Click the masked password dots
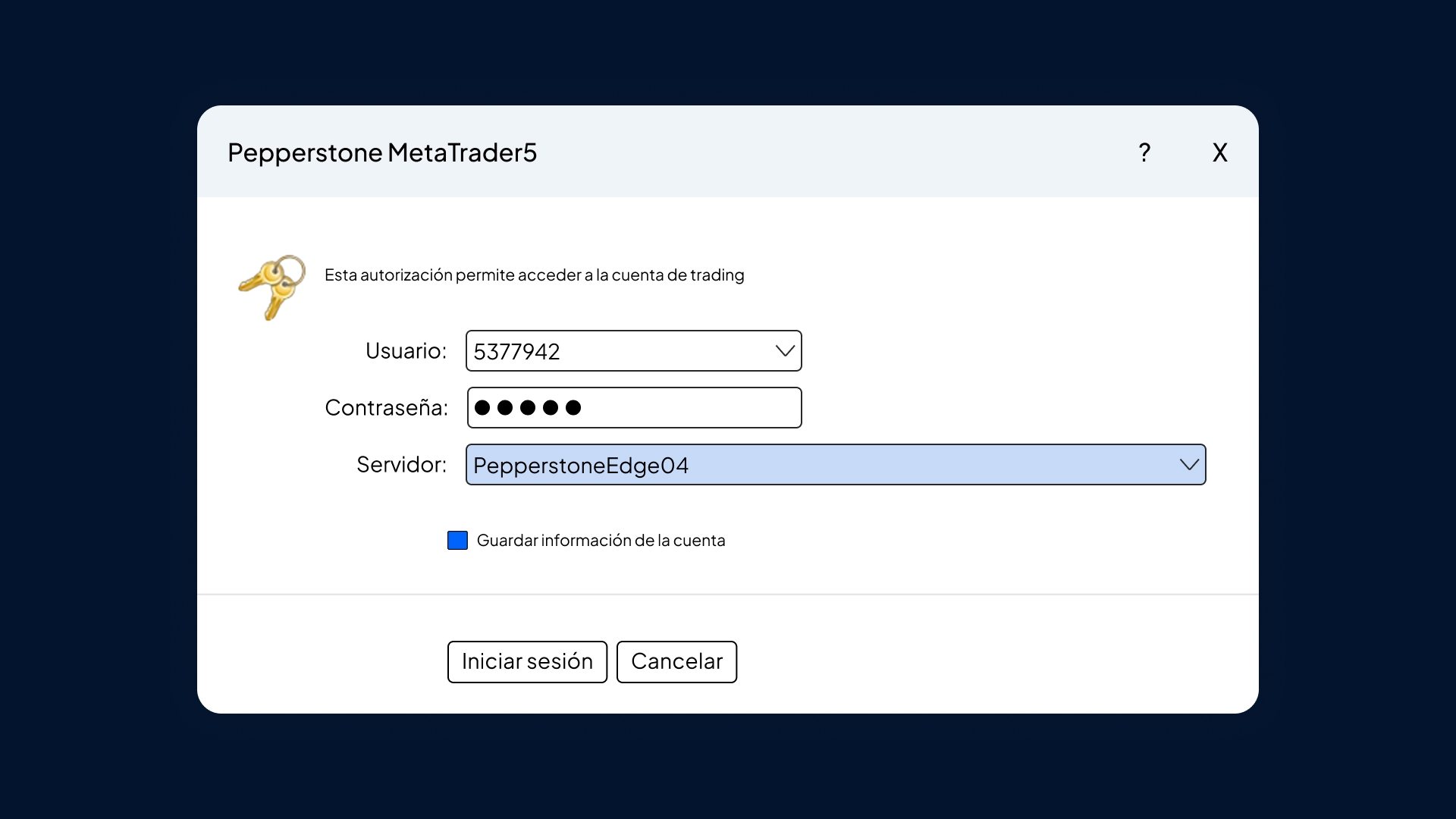The height and width of the screenshot is (819, 1456). 528,408
